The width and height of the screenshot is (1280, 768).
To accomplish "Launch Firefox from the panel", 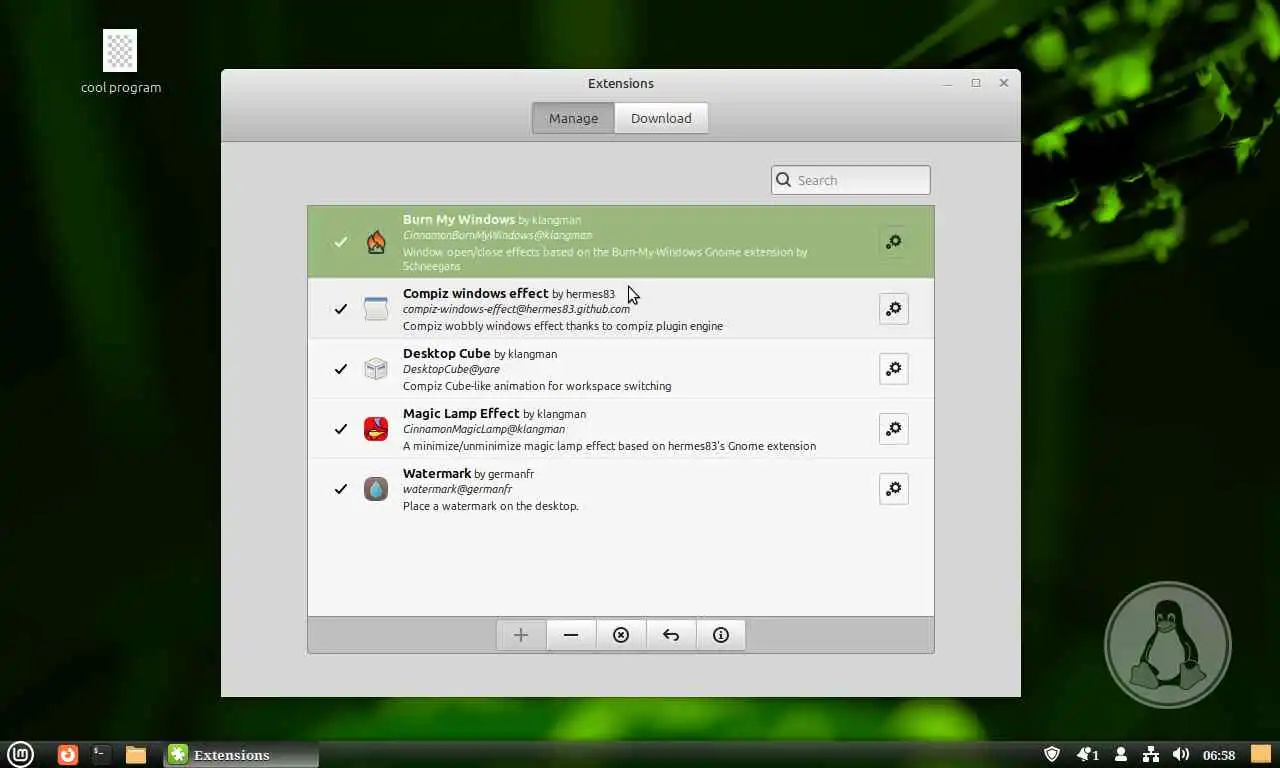I will point(67,755).
